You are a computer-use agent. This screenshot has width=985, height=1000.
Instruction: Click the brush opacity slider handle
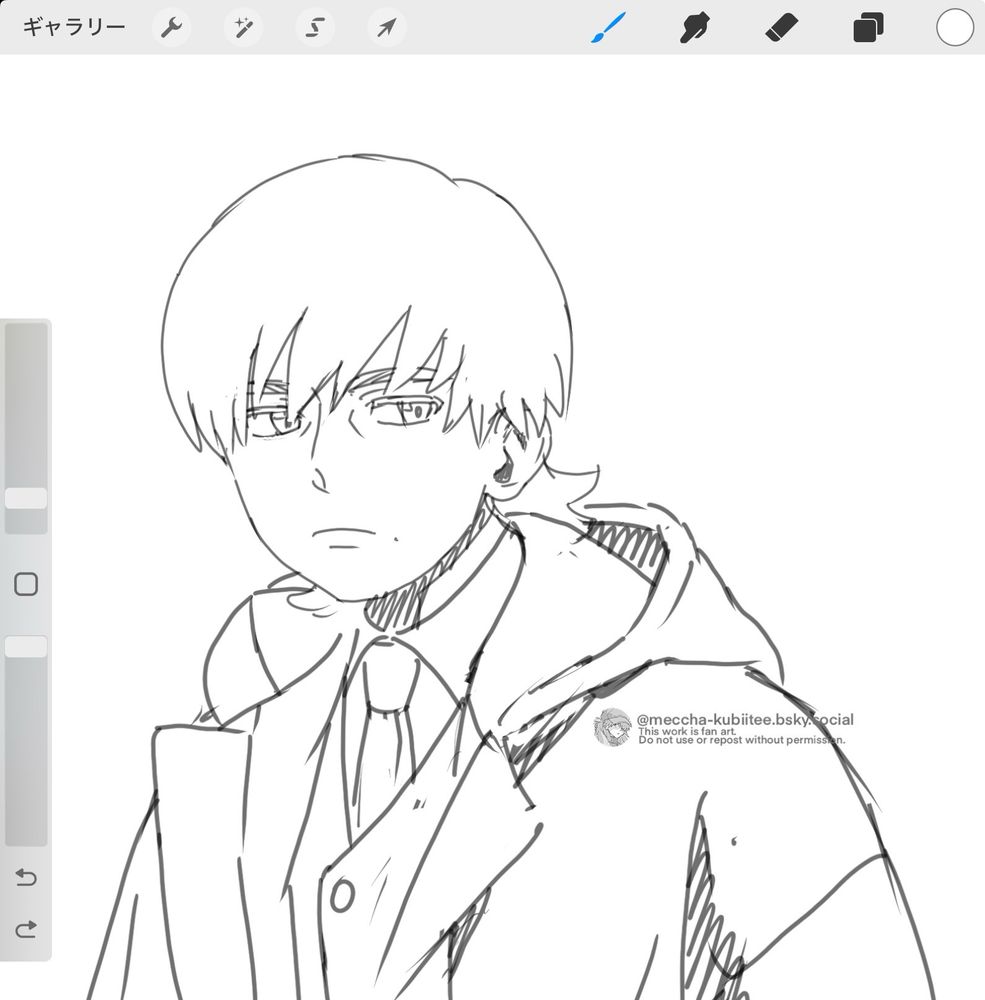(x=26, y=646)
